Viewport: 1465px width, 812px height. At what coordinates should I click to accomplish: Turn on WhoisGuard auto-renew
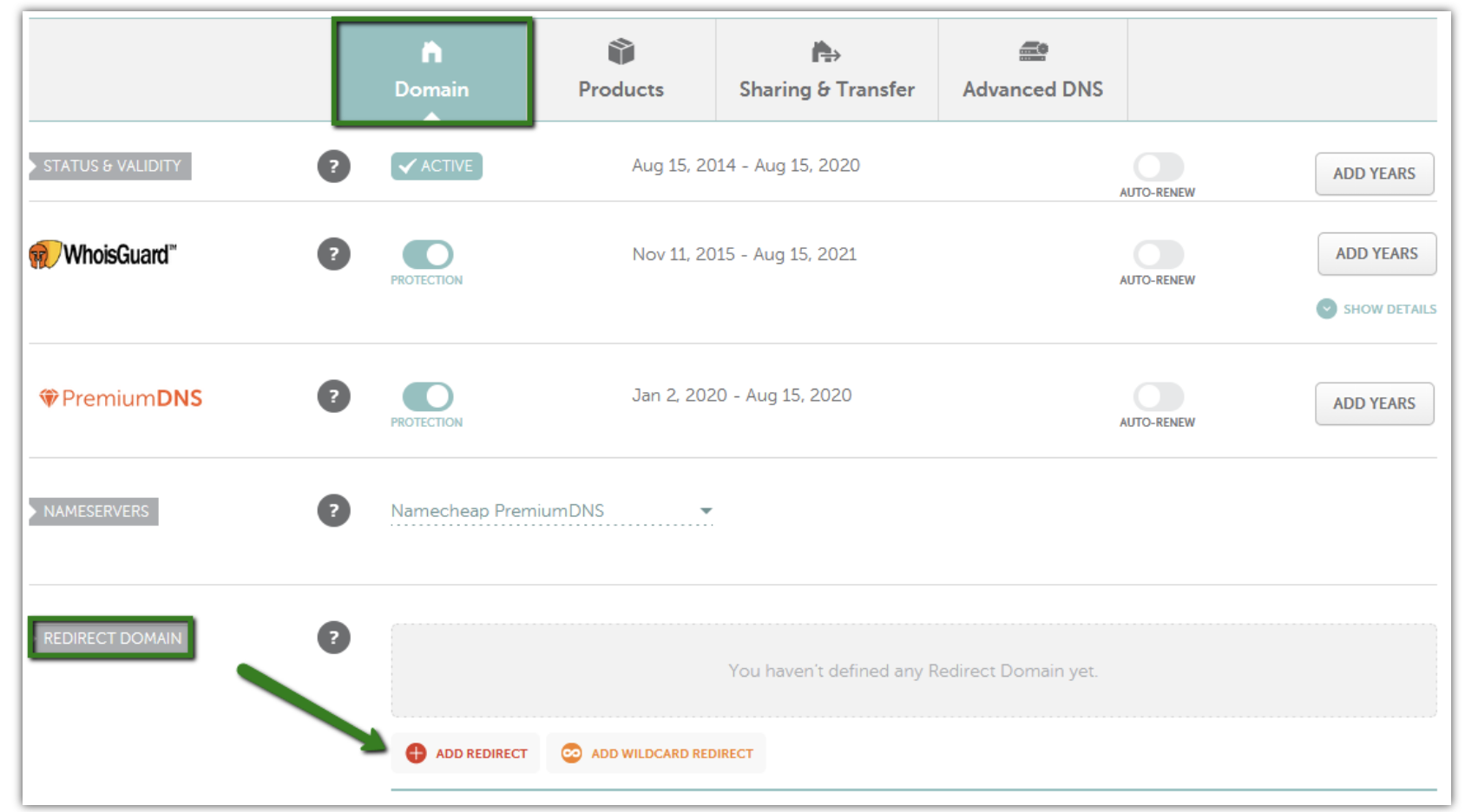click(x=1159, y=254)
